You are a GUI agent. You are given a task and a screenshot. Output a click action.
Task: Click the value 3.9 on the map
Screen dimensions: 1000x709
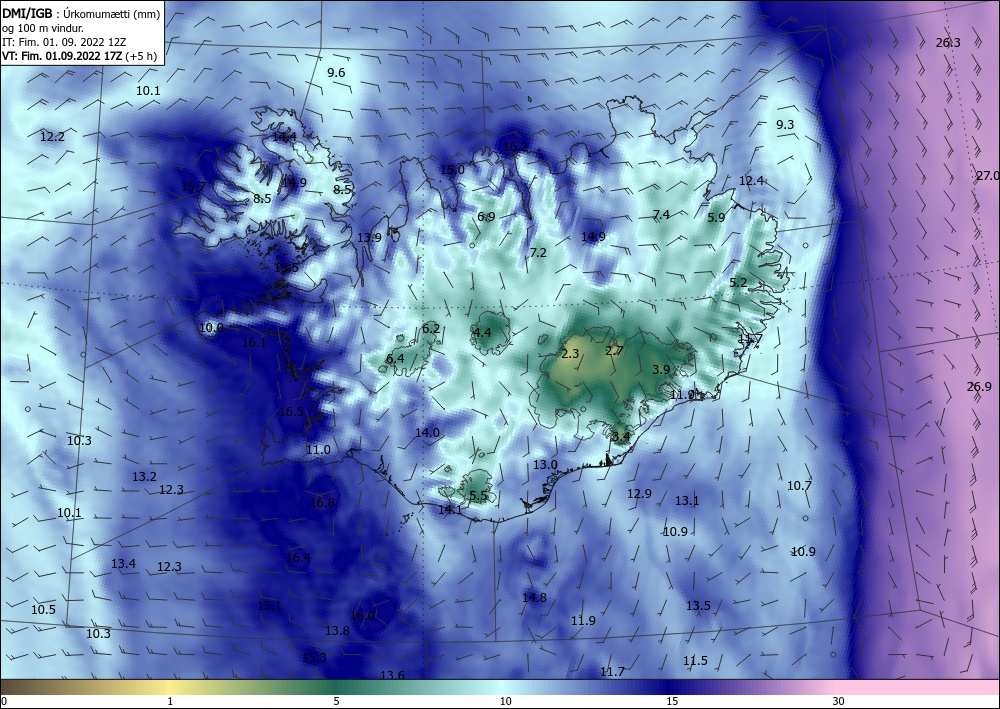tap(661, 369)
